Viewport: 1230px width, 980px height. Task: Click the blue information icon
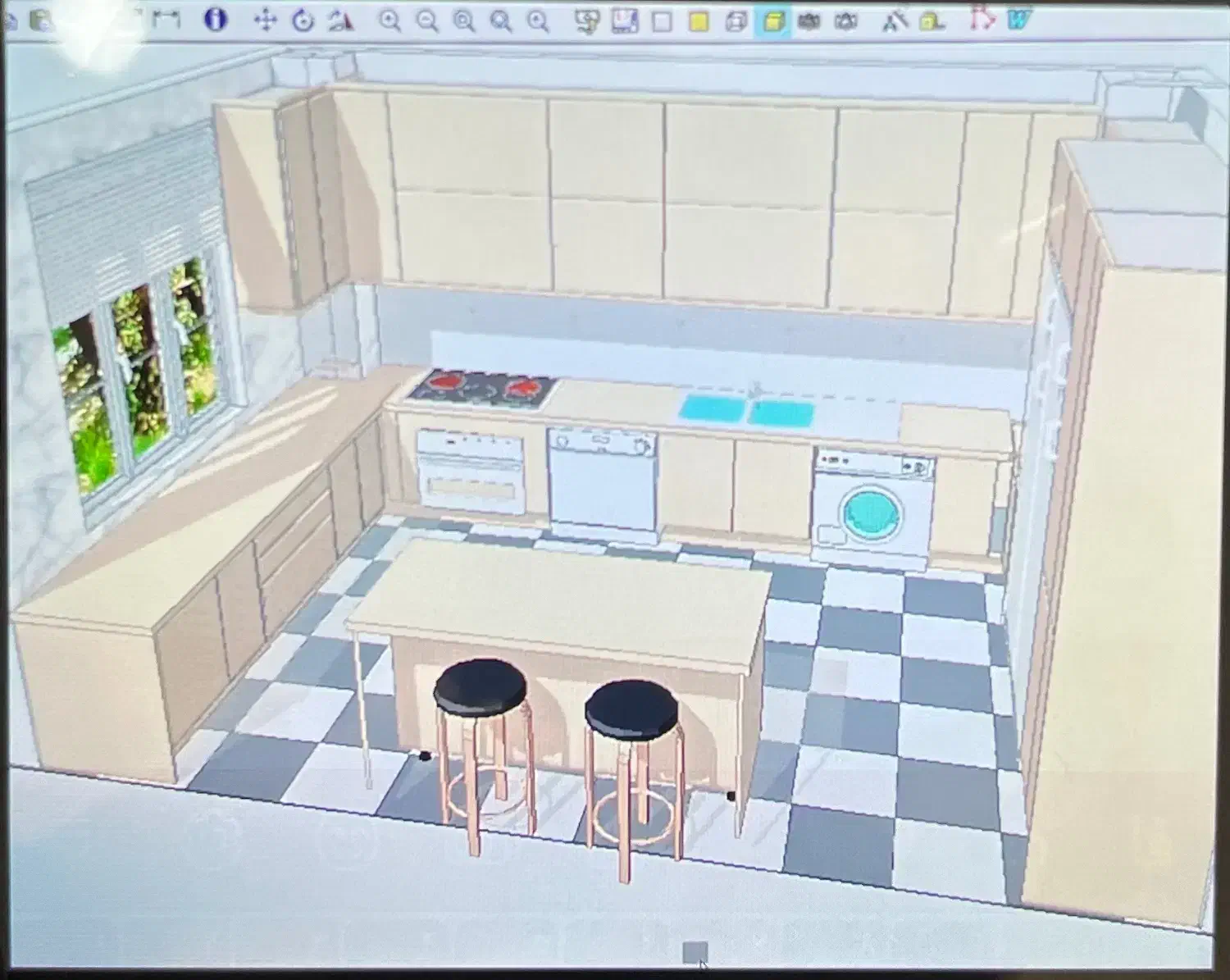(x=215, y=20)
